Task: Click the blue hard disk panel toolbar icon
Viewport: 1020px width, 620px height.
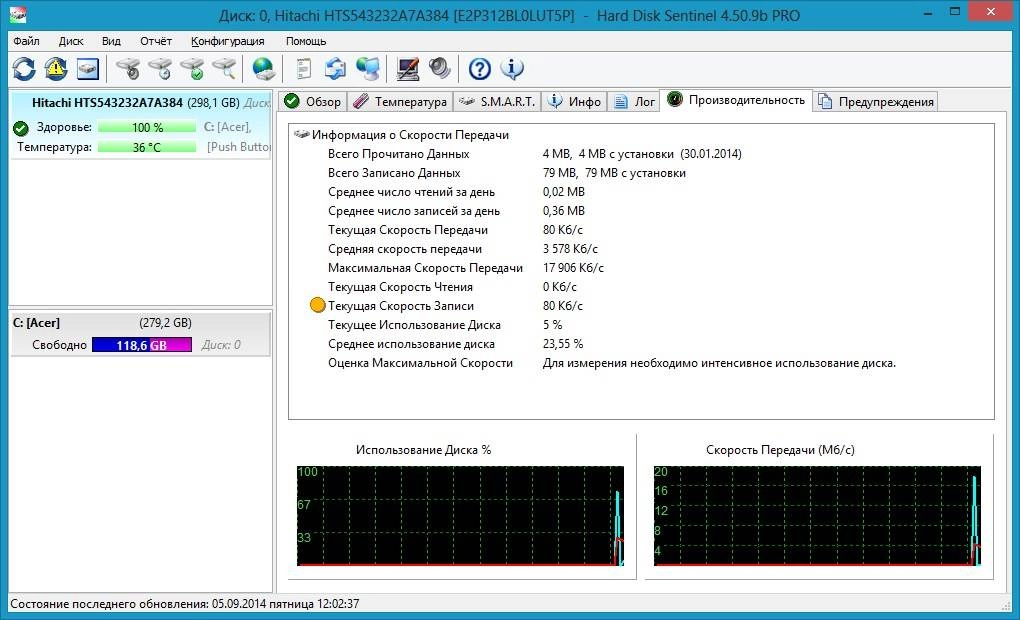Action: [88, 68]
